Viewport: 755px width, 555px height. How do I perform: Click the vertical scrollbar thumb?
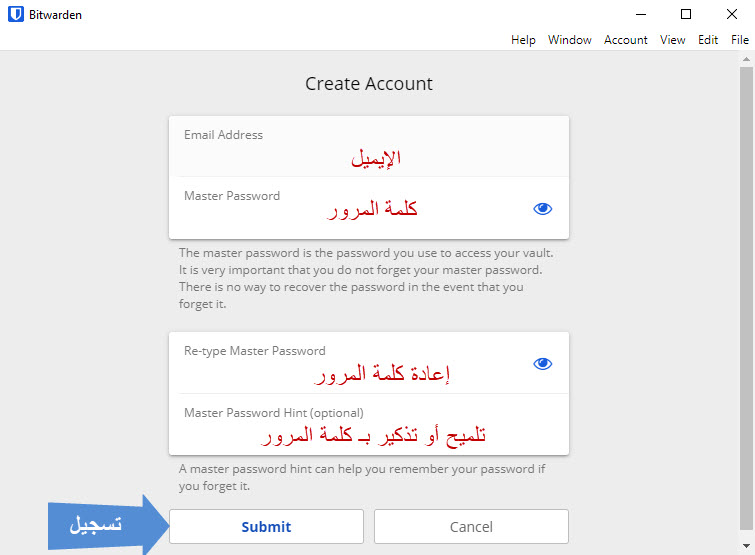coord(746,298)
